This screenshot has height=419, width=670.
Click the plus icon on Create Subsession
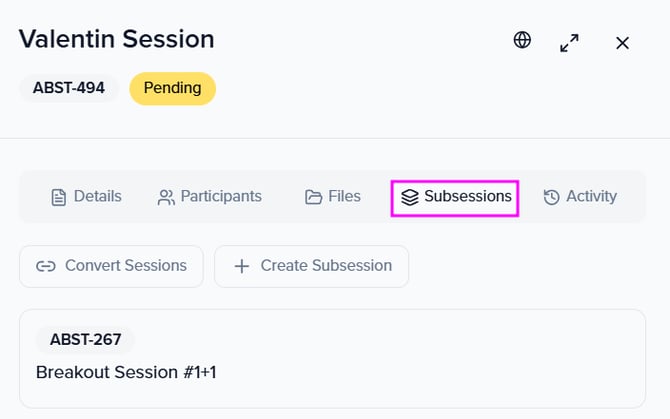[x=241, y=266]
